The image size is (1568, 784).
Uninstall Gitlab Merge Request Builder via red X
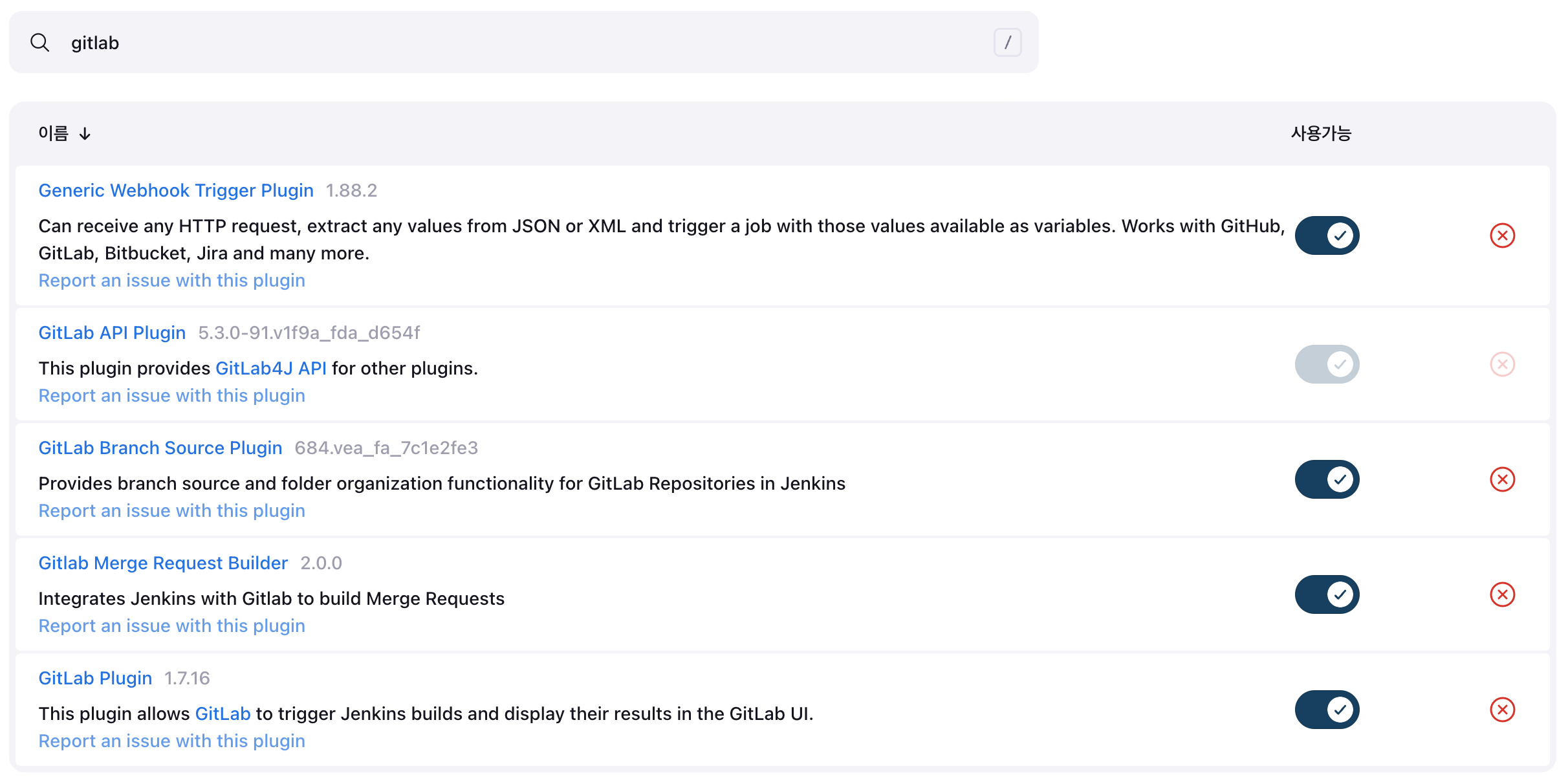(x=1502, y=594)
